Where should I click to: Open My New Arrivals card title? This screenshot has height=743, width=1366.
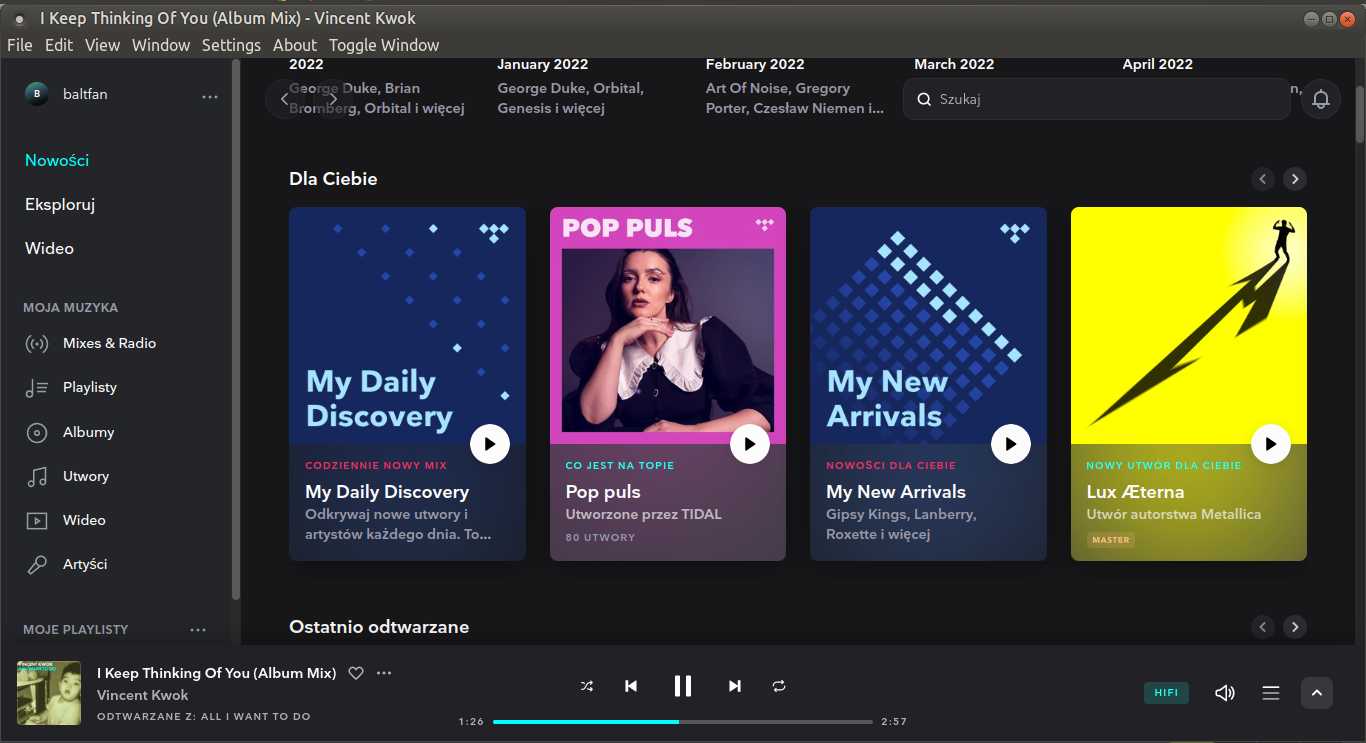coord(896,492)
